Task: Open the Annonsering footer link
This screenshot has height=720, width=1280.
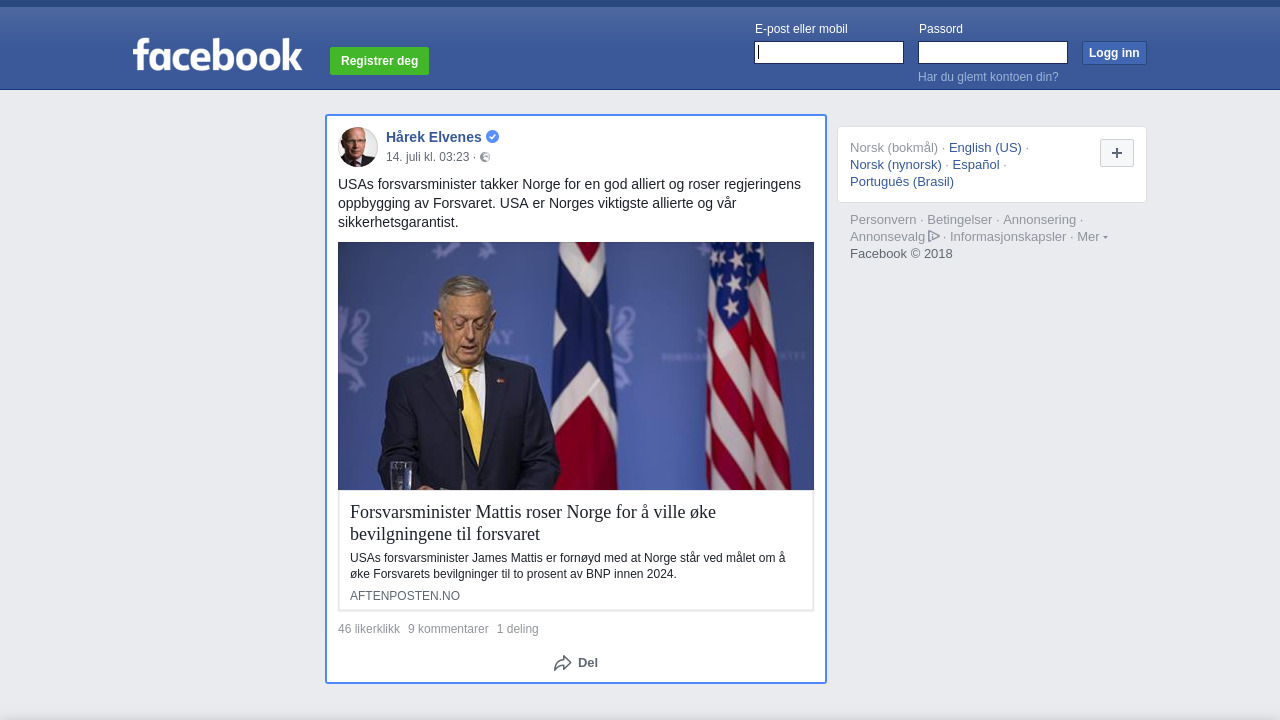Action: tap(1040, 220)
